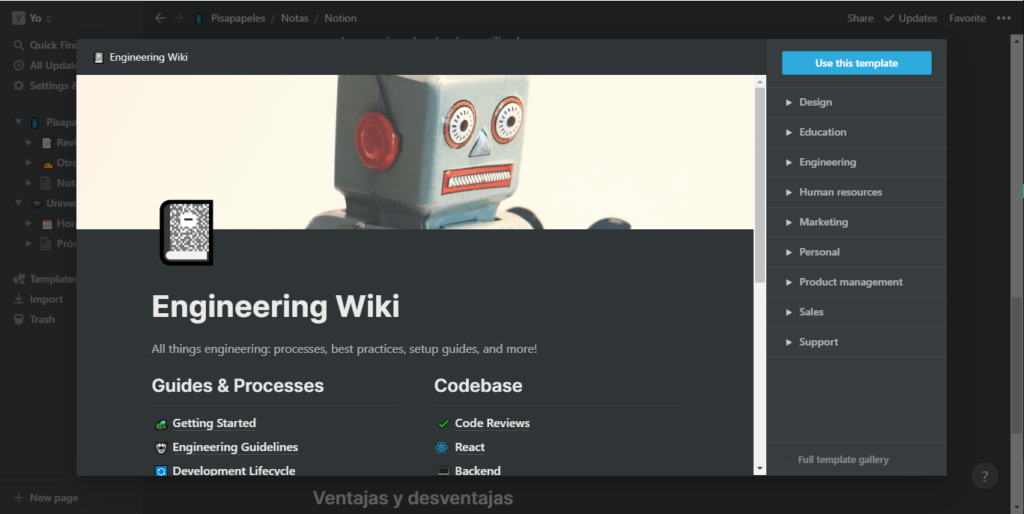Expand the Engineering template category
Image resolution: width=1024 pixels, height=514 pixels.
pyautogui.click(x=827, y=162)
